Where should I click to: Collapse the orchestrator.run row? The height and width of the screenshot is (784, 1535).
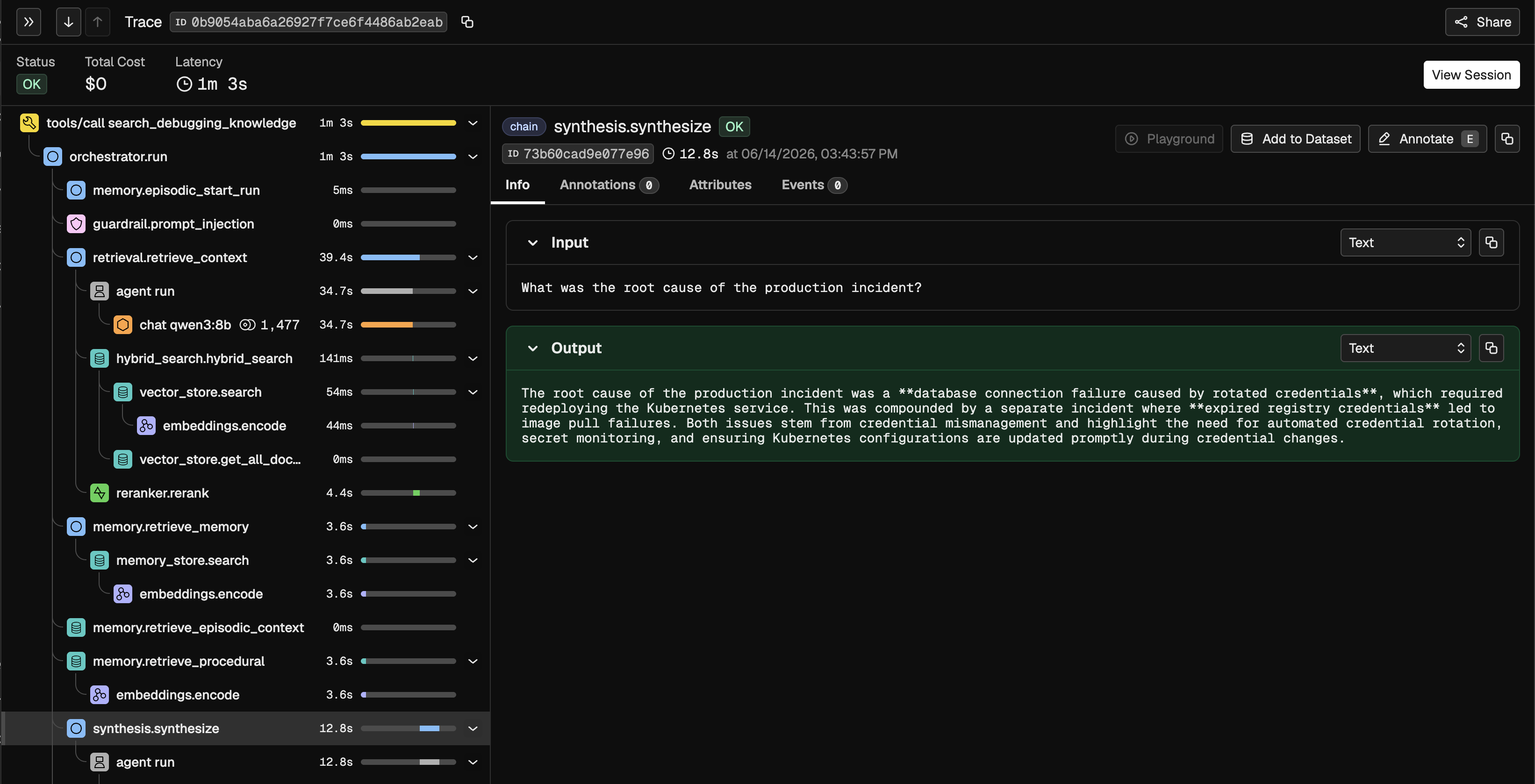click(473, 157)
